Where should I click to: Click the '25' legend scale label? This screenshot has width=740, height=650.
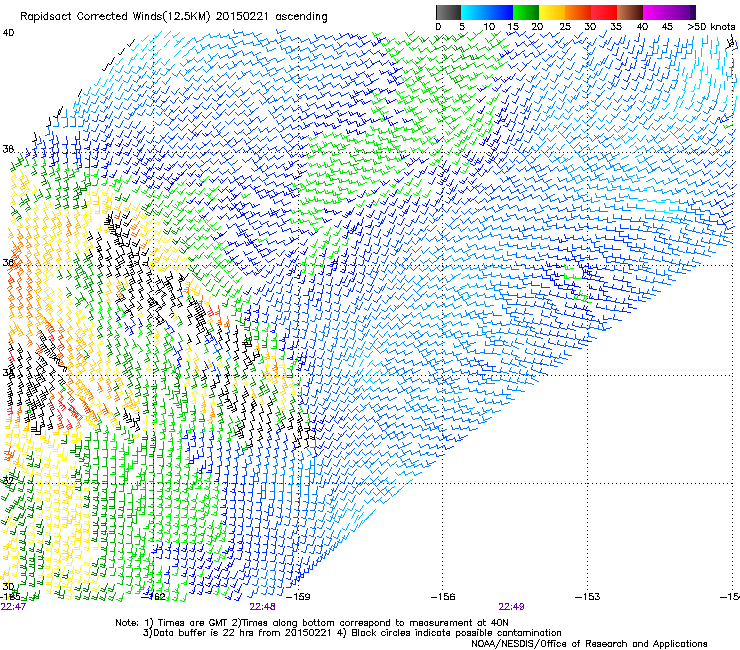[565, 27]
